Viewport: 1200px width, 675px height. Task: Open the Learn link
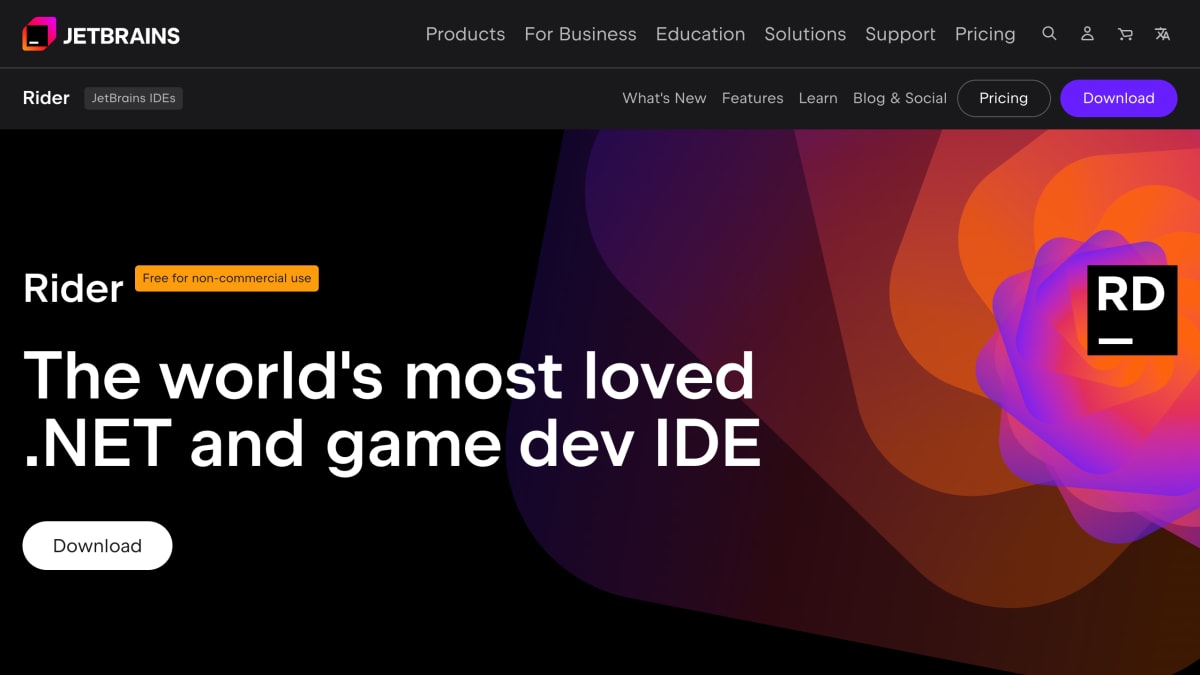817,98
